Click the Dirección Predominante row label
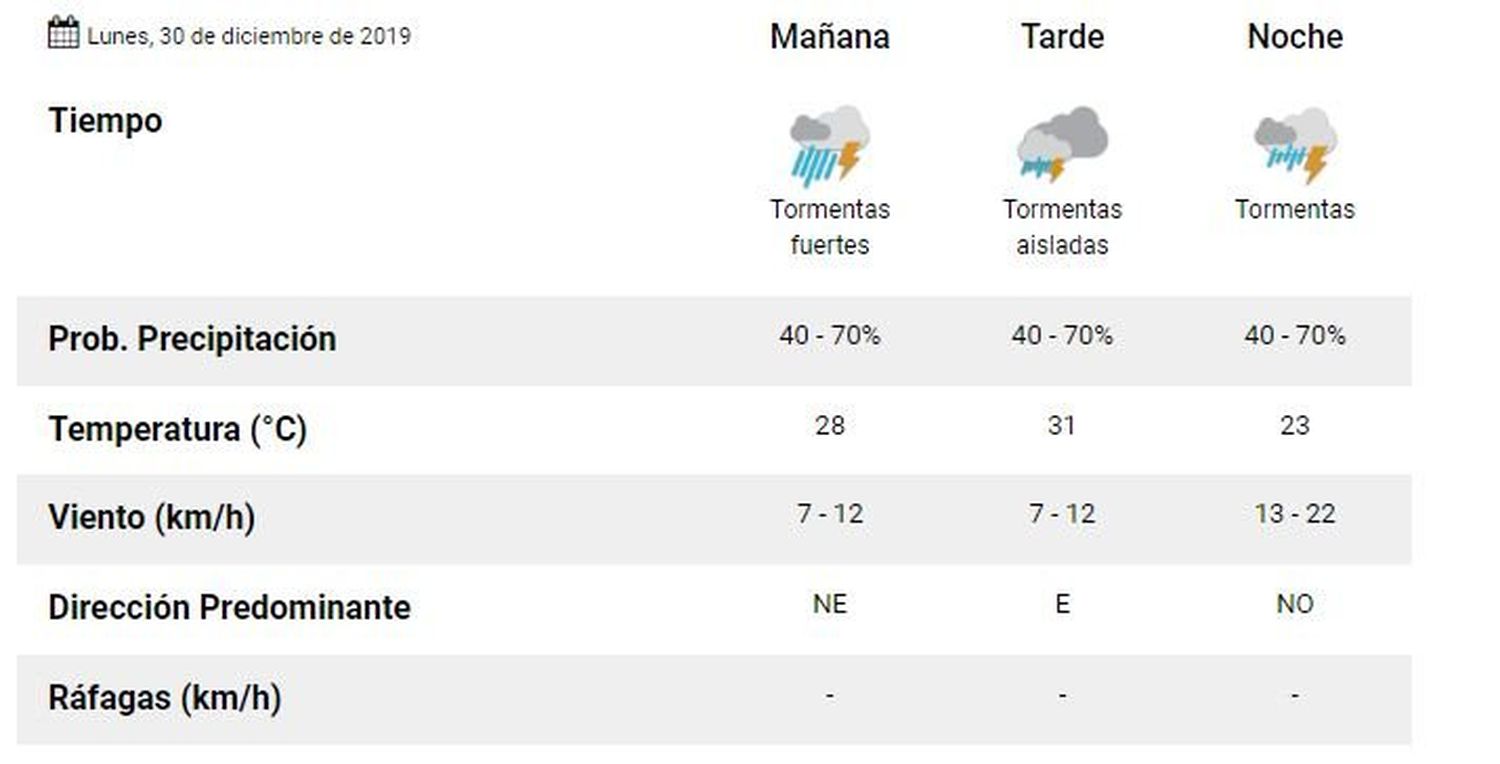This screenshot has height=764, width=1500. 229,607
